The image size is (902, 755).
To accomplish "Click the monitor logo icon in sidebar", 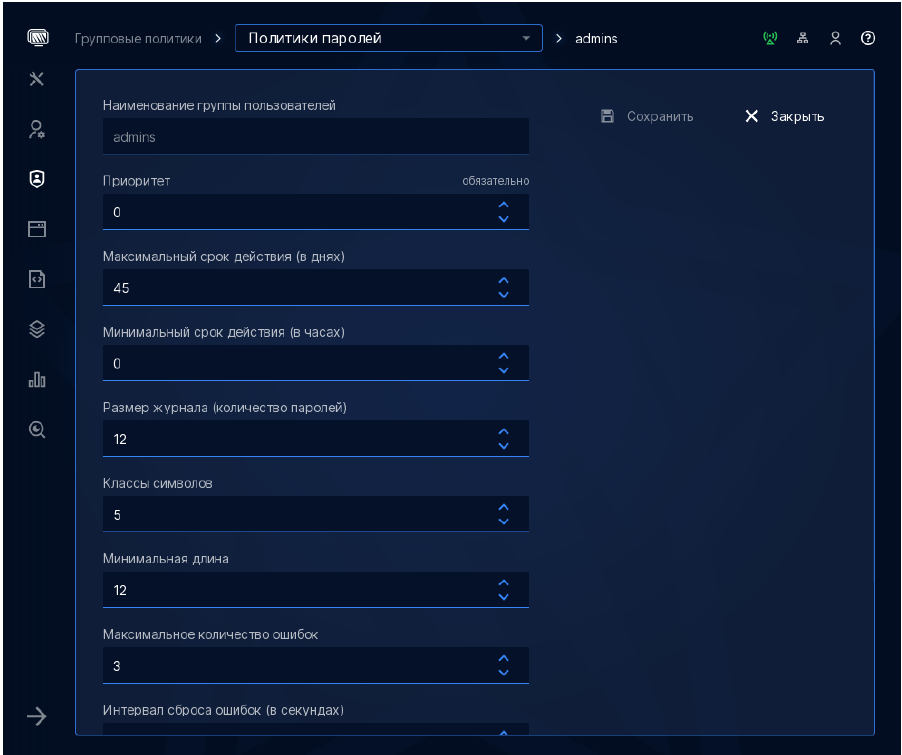I will point(37,39).
